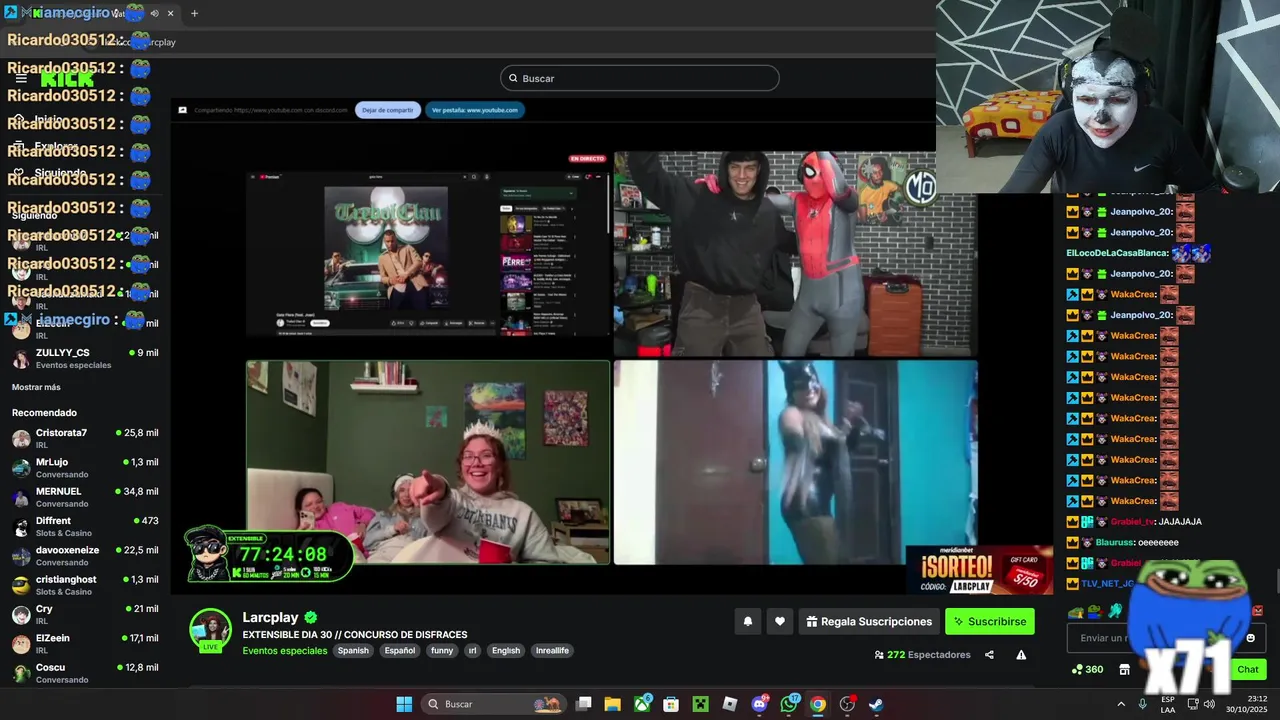Open Steam from the taskbar
The width and height of the screenshot is (1280, 720).
point(876,704)
